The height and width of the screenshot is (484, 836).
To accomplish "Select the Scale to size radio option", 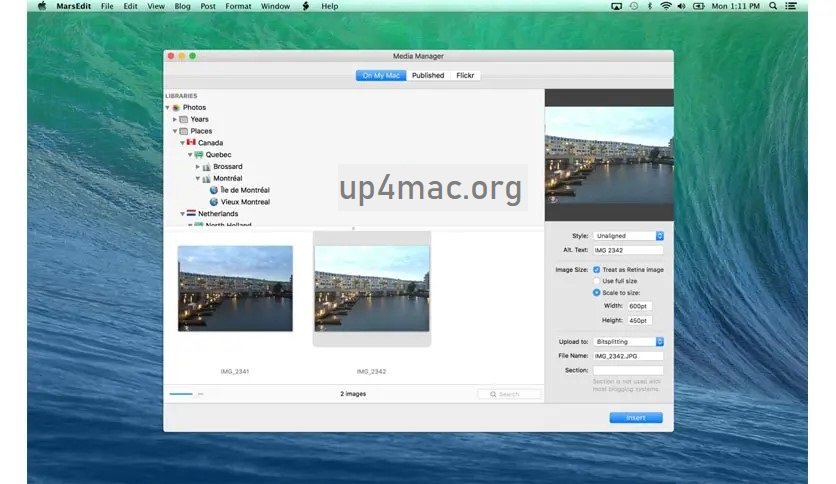I will tap(597, 293).
